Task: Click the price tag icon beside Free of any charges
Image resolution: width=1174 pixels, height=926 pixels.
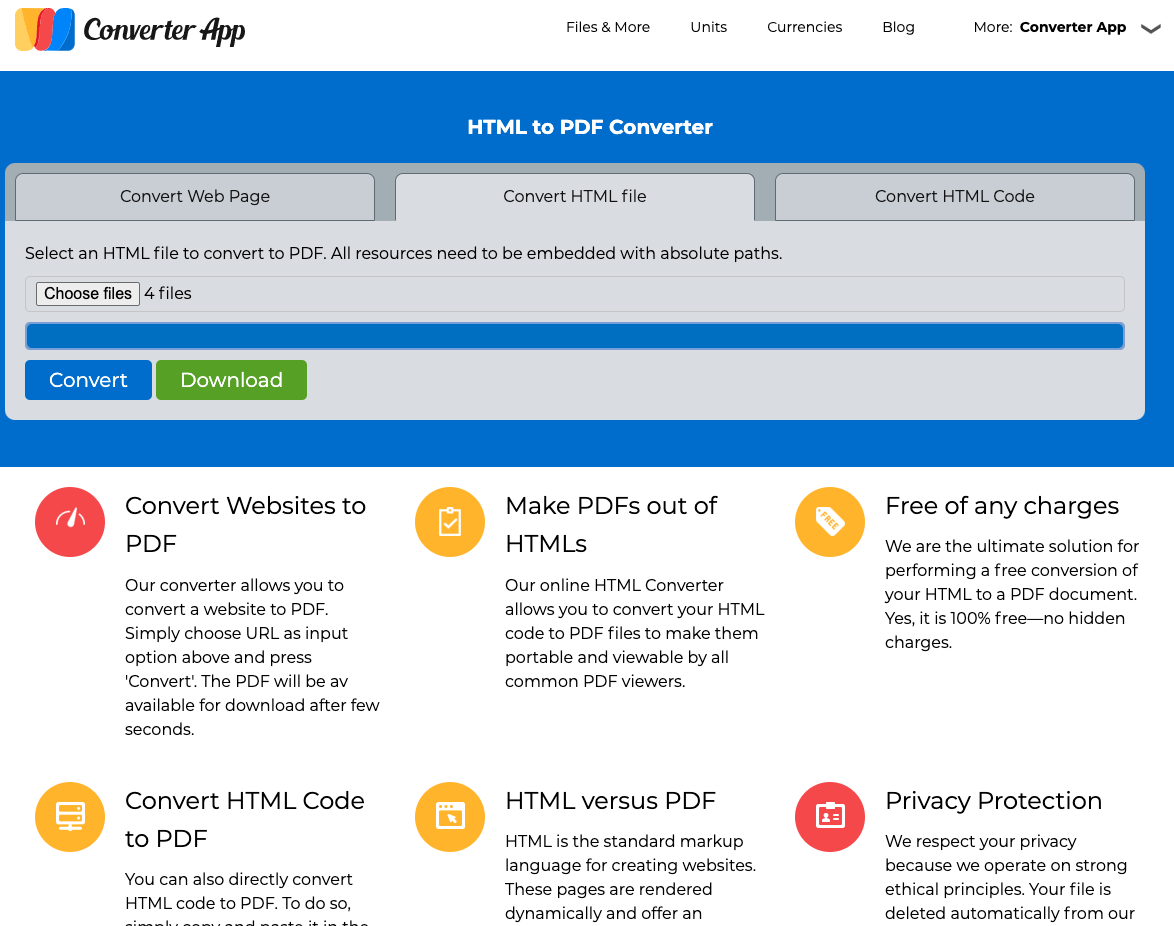Action: (x=829, y=522)
